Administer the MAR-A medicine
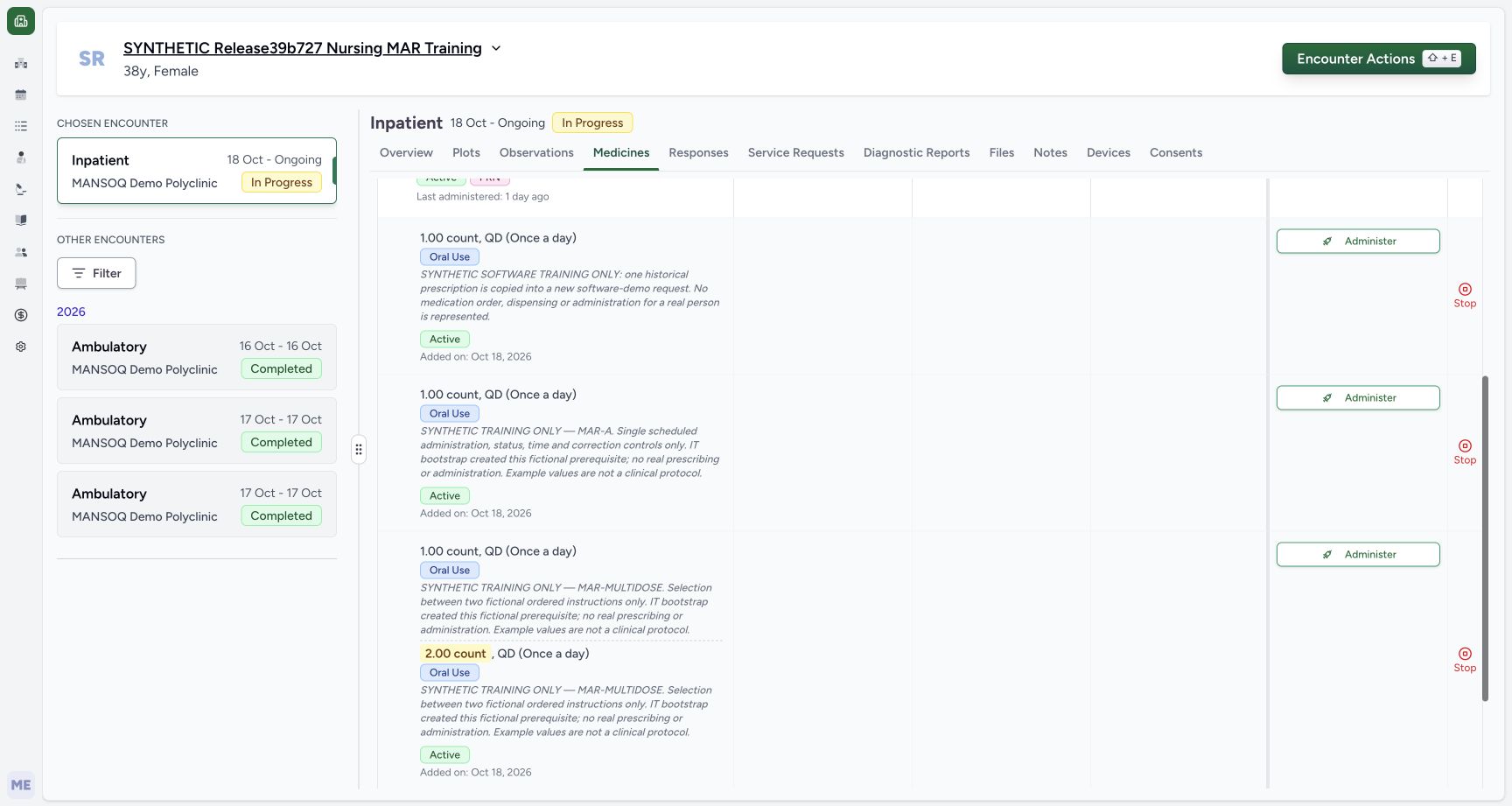The height and width of the screenshot is (806, 1512). [1357, 397]
